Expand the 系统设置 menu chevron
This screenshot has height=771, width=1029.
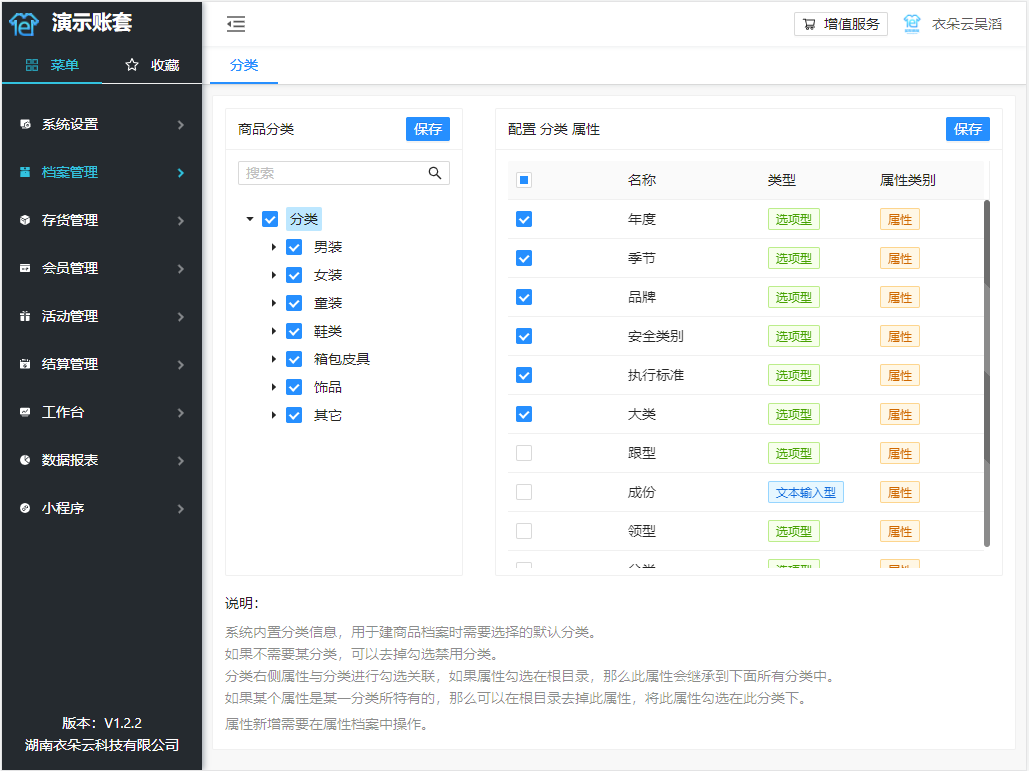tap(180, 125)
